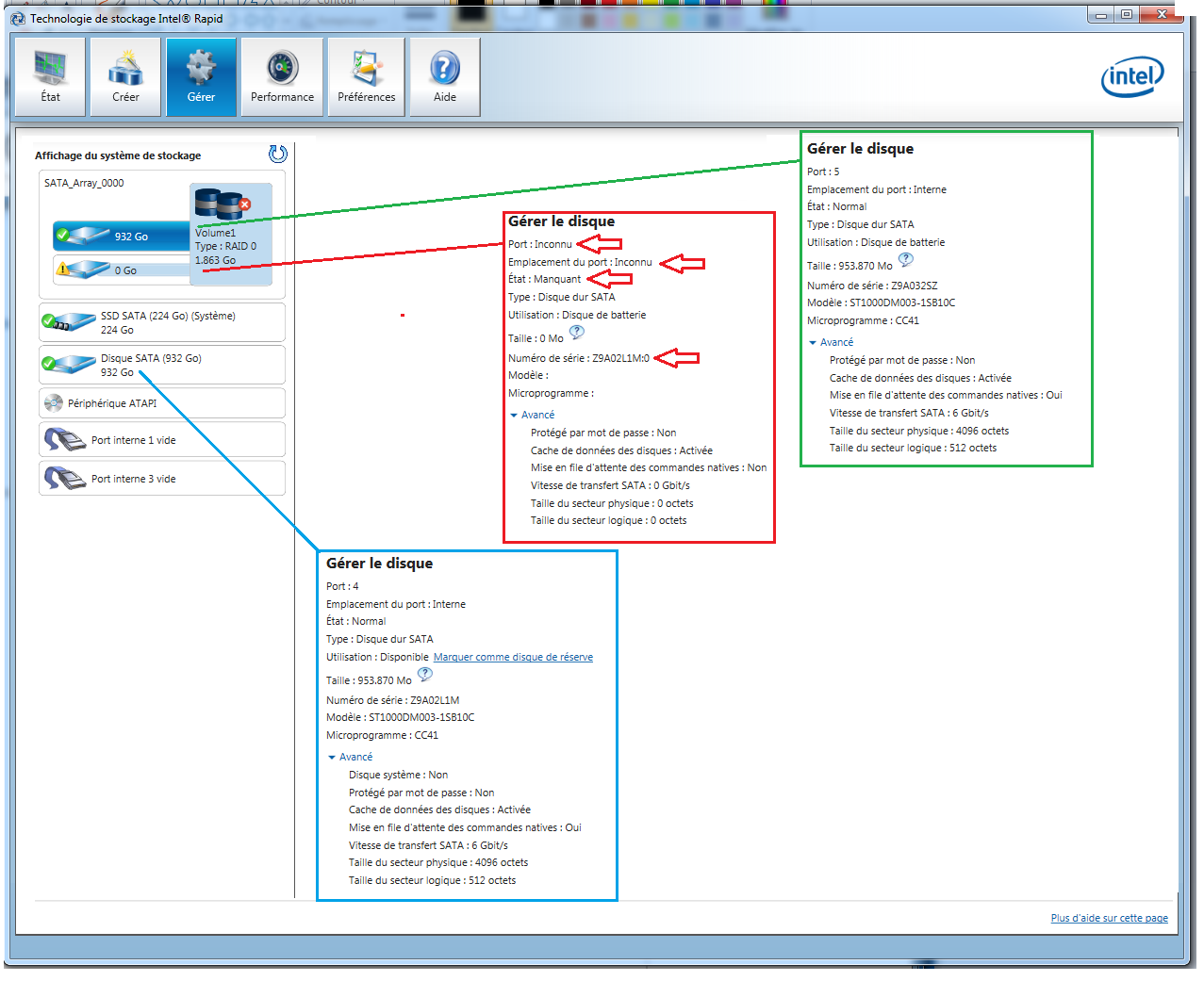The image size is (1204, 981).
Task: Open the État status tab
Action: click(50, 77)
